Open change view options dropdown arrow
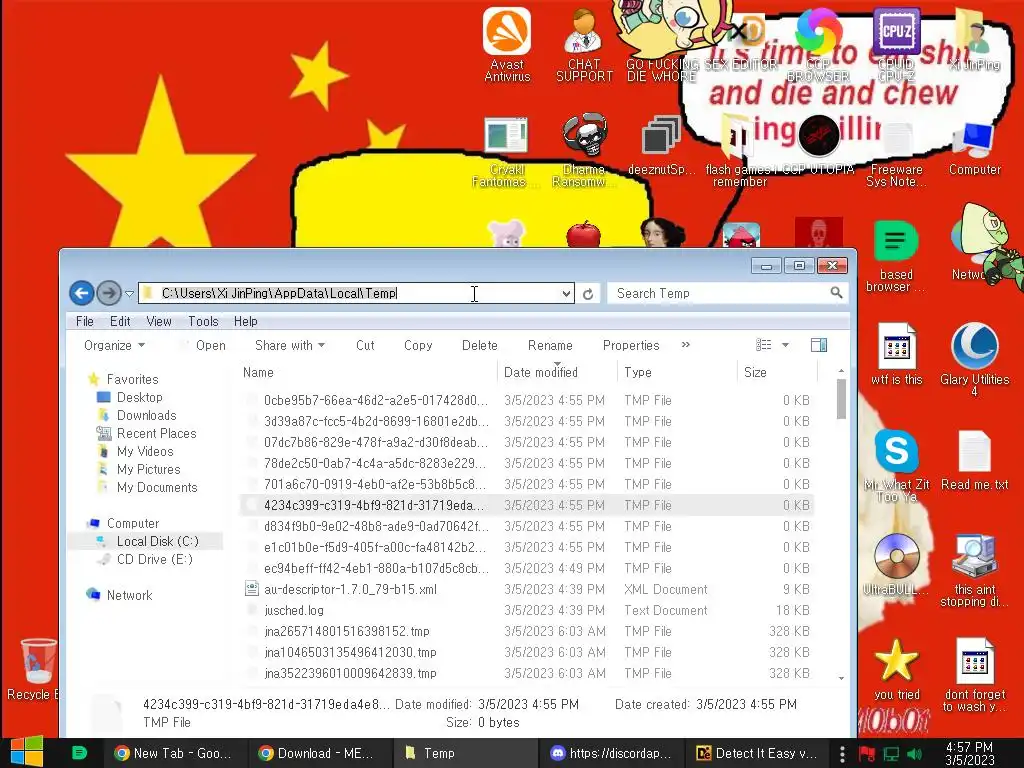 785,345
